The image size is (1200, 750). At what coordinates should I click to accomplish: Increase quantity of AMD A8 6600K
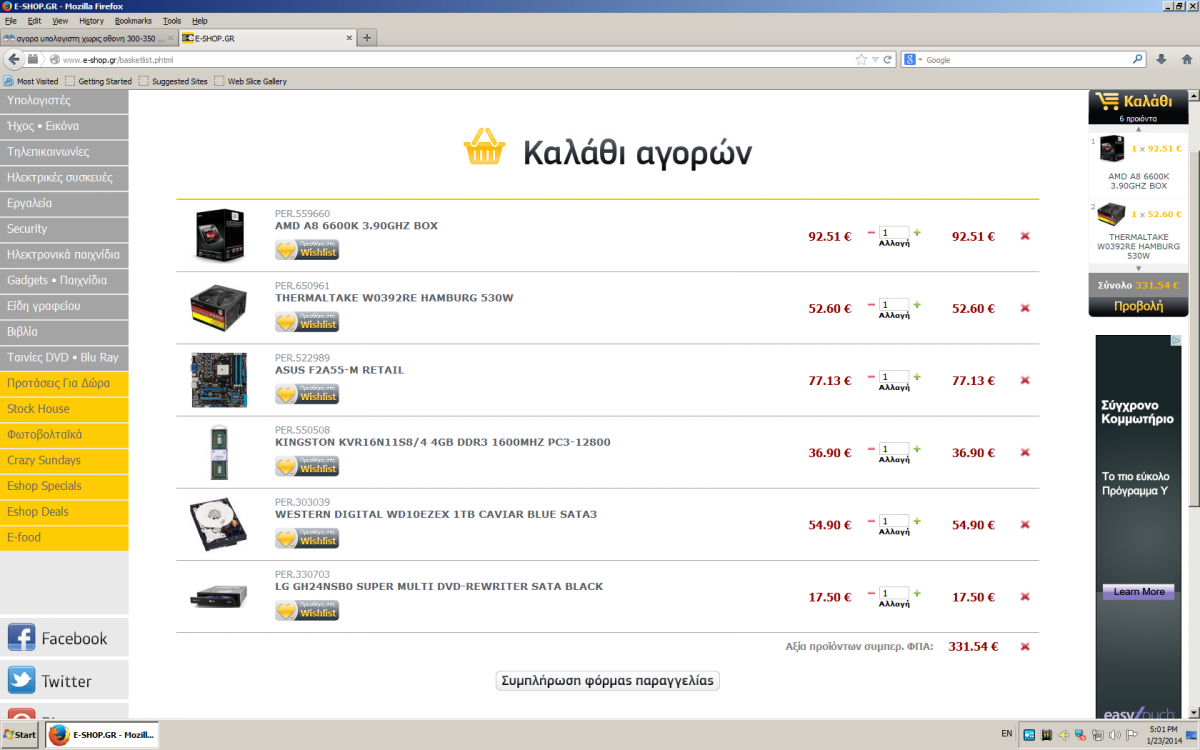917,232
